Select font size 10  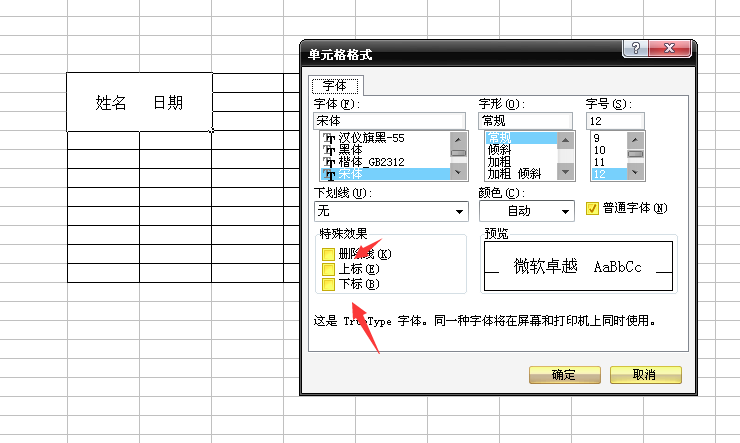(609, 150)
